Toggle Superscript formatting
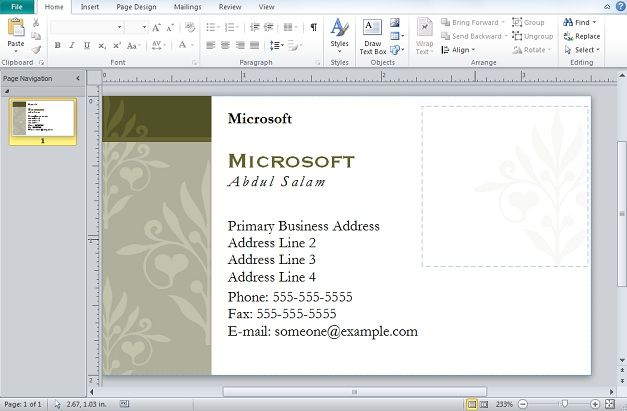Screen dimensions: 627x411 point(116,45)
